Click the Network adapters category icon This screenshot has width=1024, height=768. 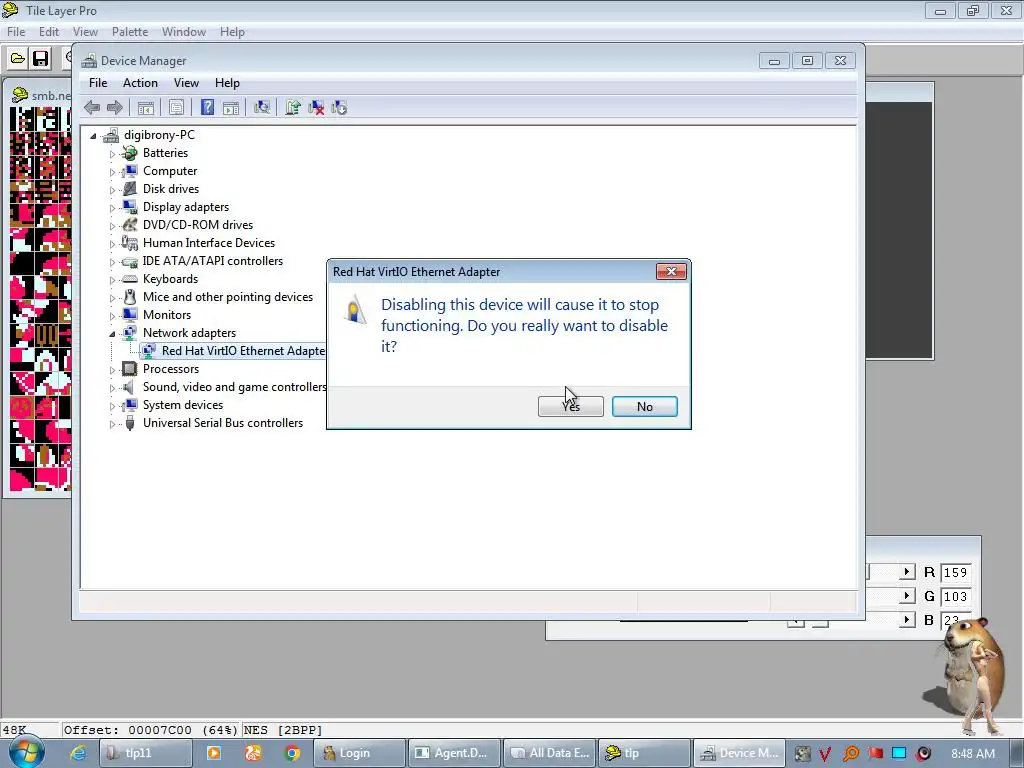tap(130, 333)
